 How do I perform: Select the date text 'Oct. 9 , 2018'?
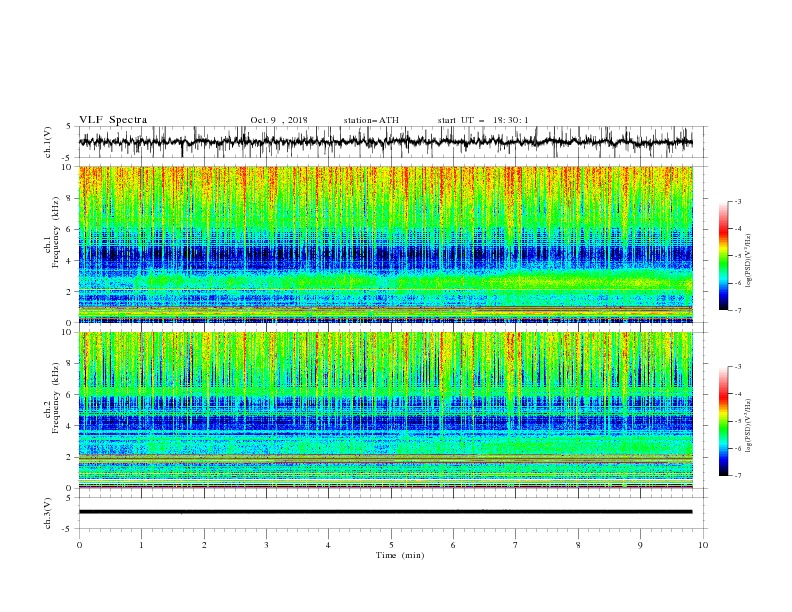[279, 120]
